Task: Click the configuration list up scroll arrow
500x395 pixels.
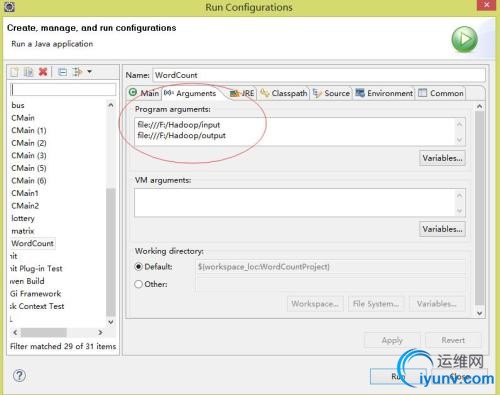Action: 111,105
